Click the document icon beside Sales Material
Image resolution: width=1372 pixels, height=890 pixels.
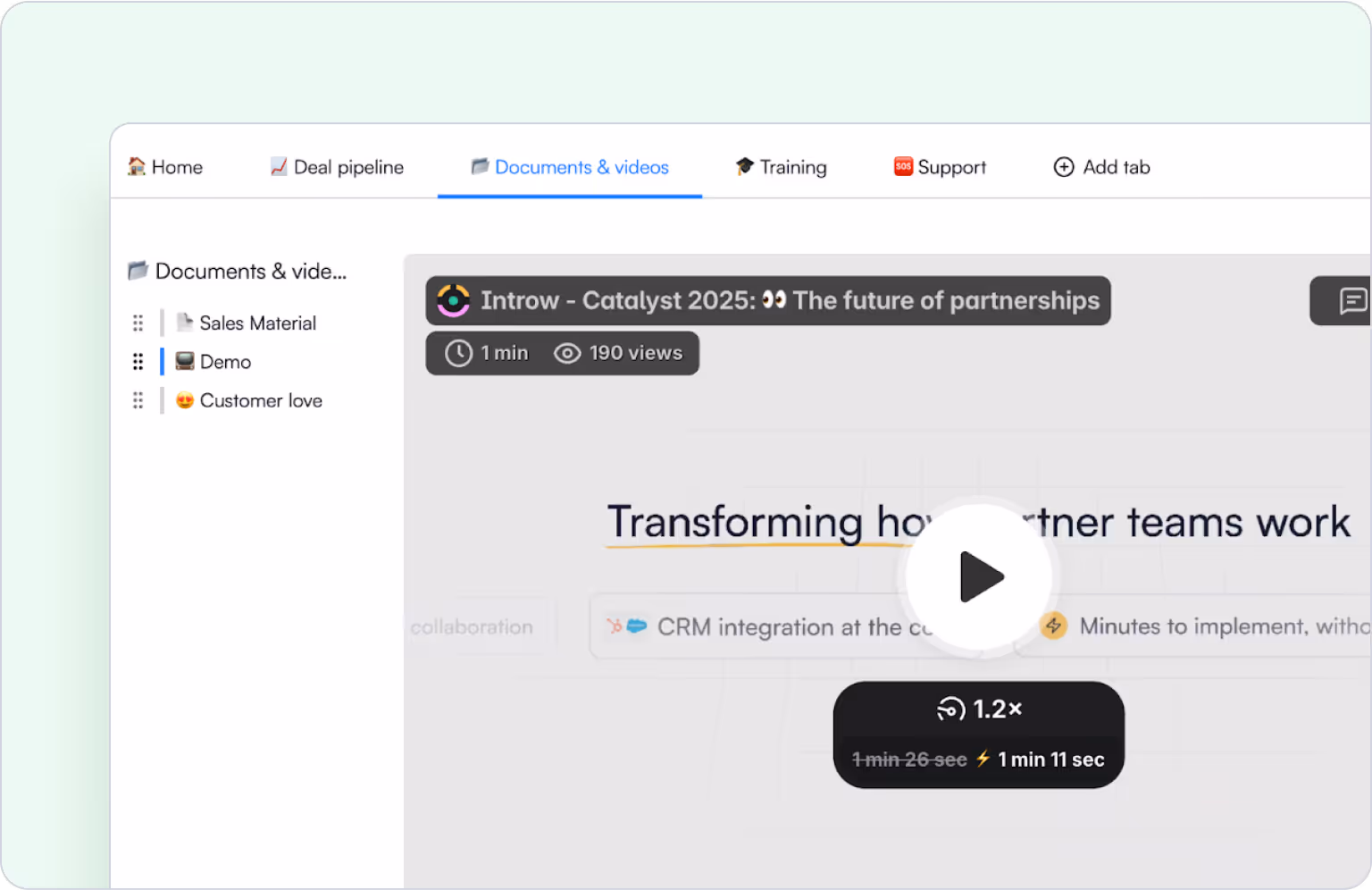pos(184,322)
